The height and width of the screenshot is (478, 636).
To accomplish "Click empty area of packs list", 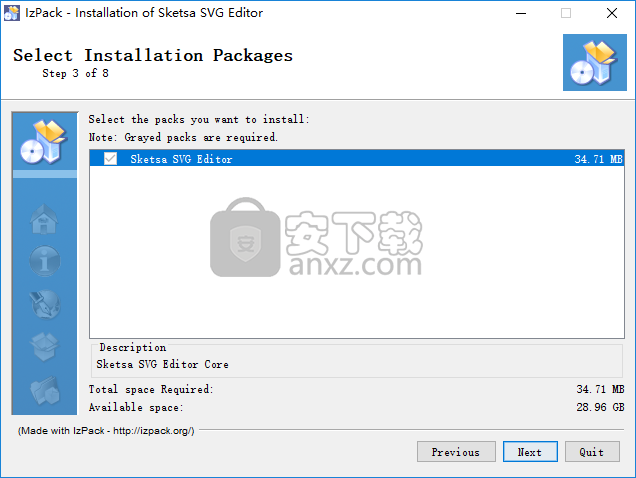I will point(357,252).
